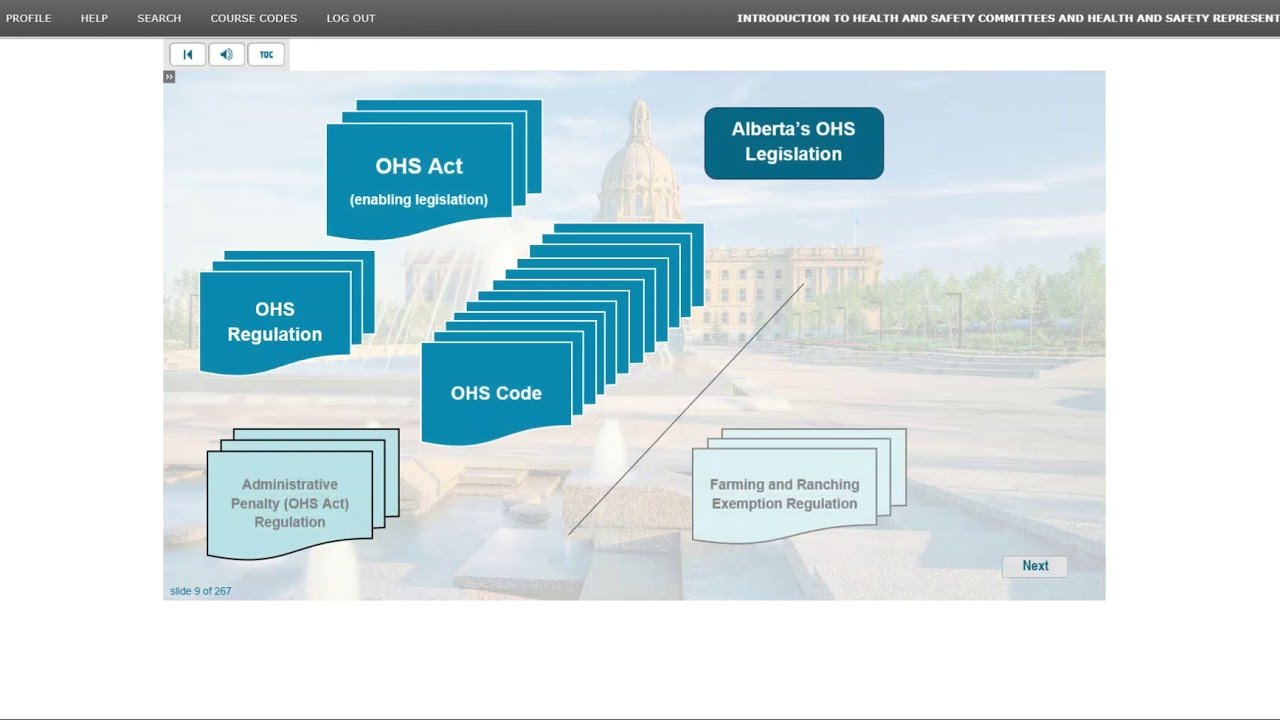
Task: Select the OHS Act document shape
Action: pyautogui.click(x=419, y=180)
